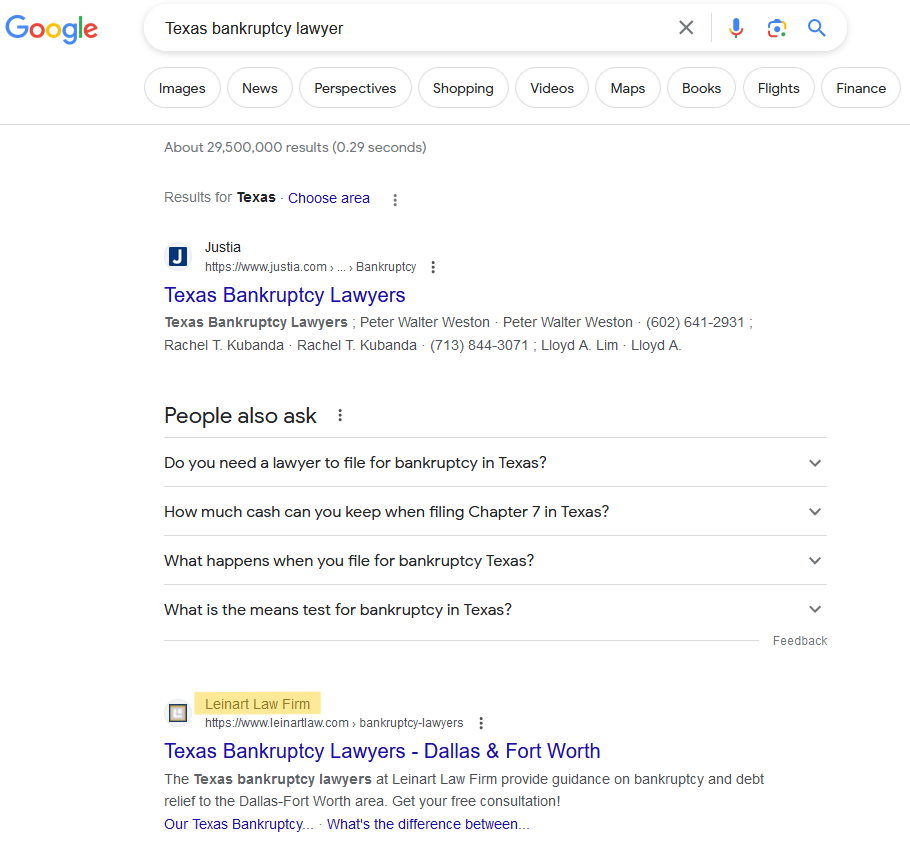Open Texas Bankruptcy Lawyers - Dallas & Fort Worth
This screenshot has height=860, width=910.
click(x=382, y=751)
